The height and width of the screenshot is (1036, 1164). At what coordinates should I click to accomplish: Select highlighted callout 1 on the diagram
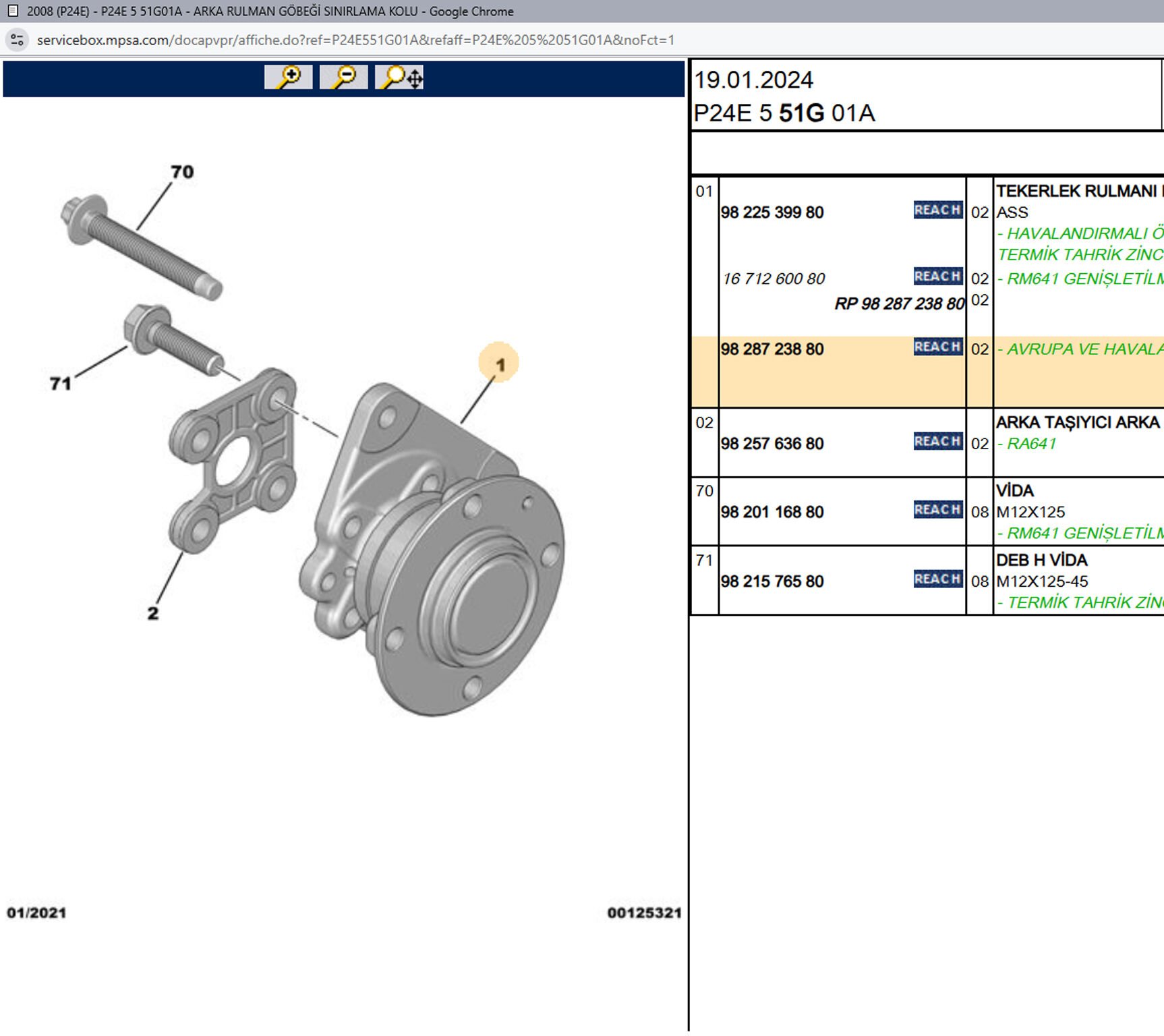click(x=499, y=364)
